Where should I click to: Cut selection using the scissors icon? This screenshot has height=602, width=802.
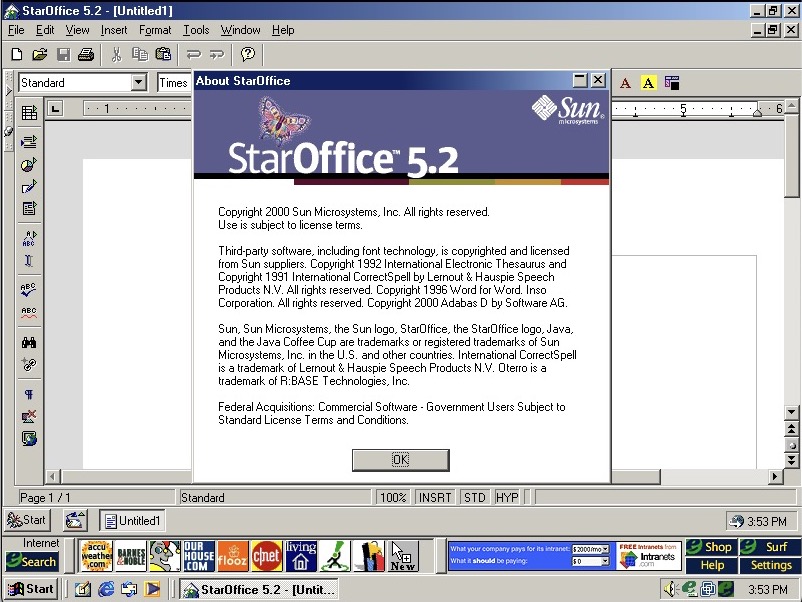coord(117,54)
